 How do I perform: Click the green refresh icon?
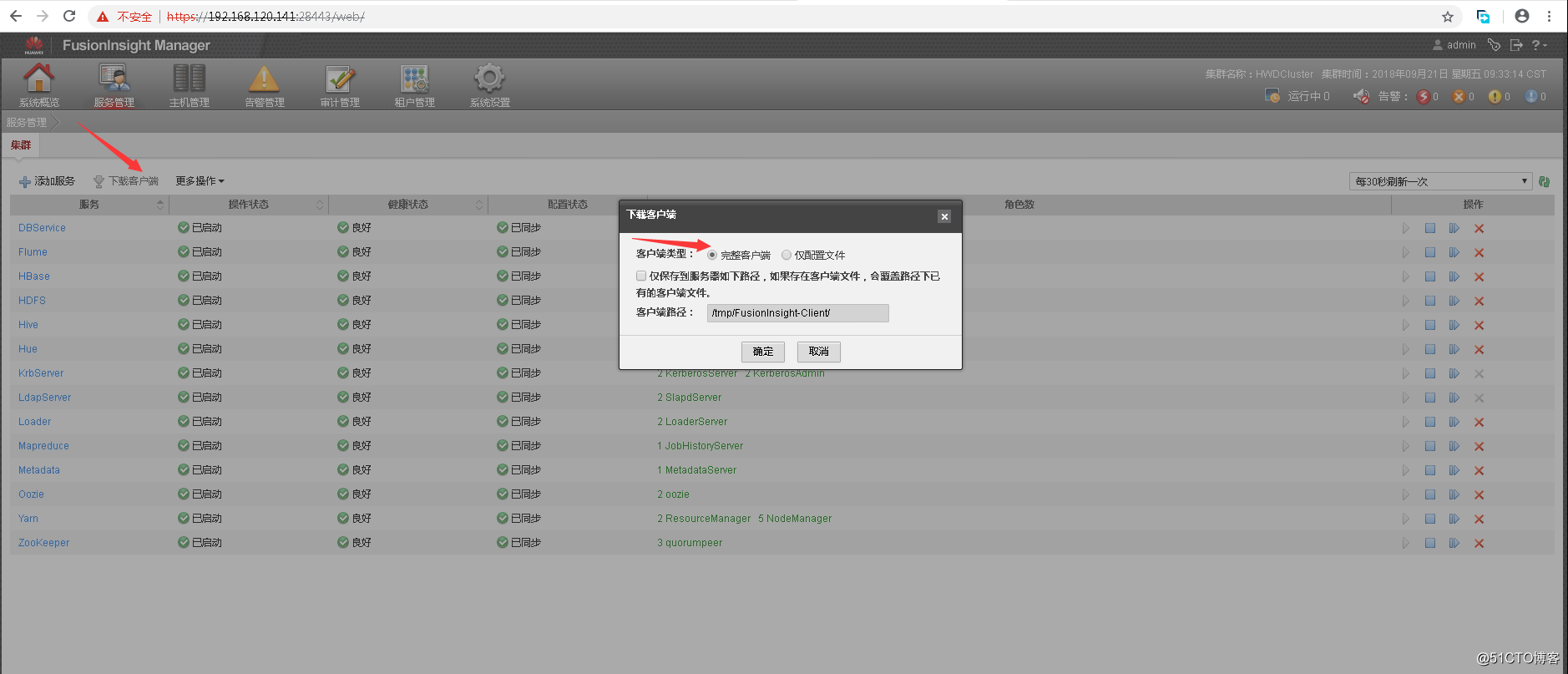pyautogui.click(x=1545, y=181)
